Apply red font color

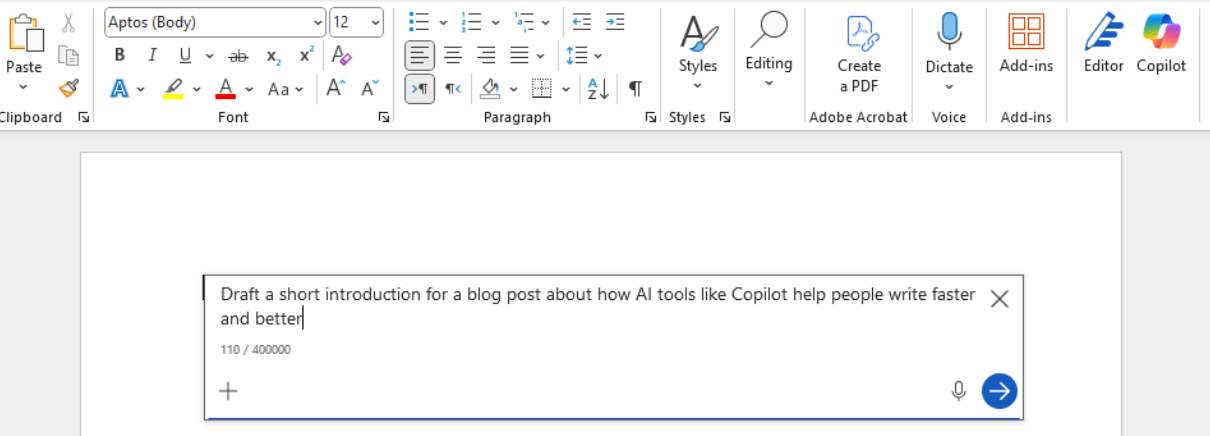coord(225,89)
